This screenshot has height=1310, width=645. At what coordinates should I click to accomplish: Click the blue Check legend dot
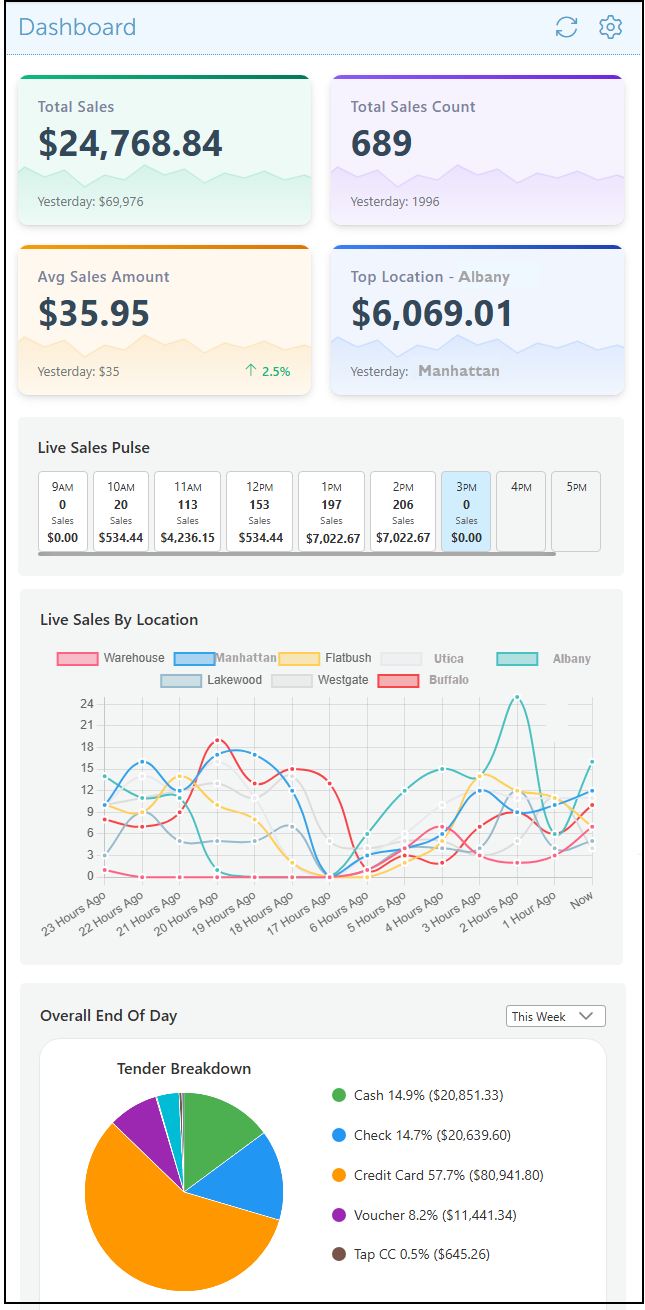coord(339,1135)
